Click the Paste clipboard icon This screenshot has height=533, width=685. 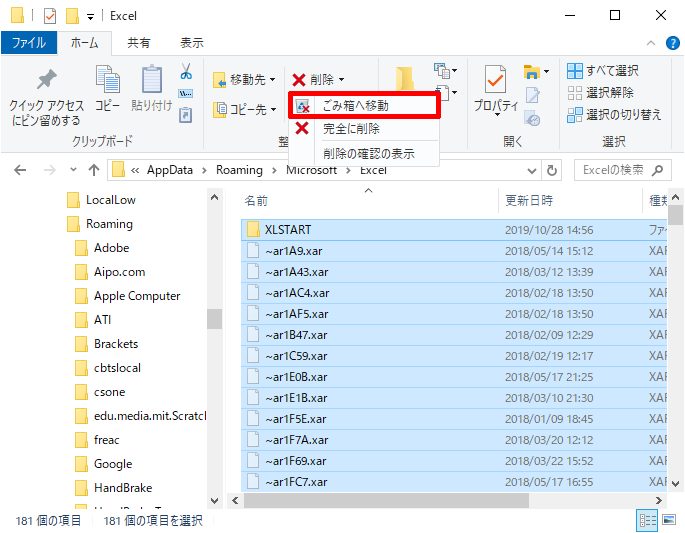pyautogui.click(x=152, y=79)
